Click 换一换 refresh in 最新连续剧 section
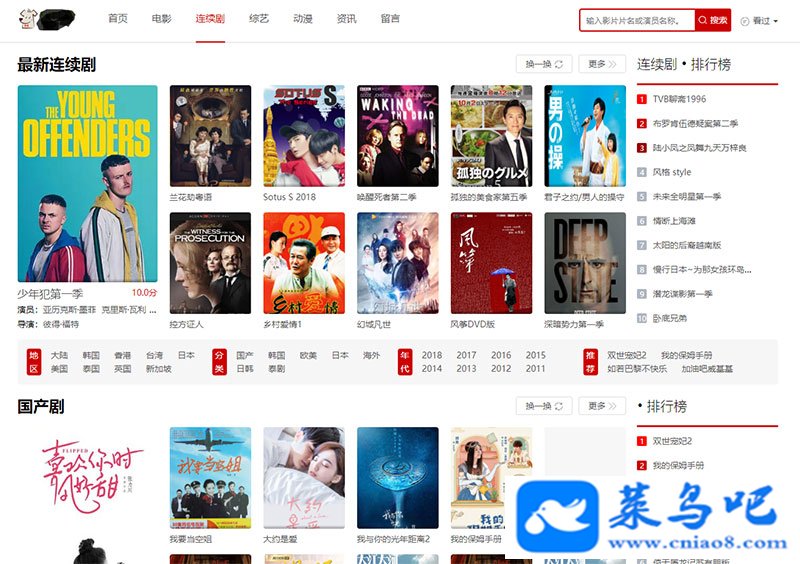Screen dimensions: 800x564 tap(544, 64)
